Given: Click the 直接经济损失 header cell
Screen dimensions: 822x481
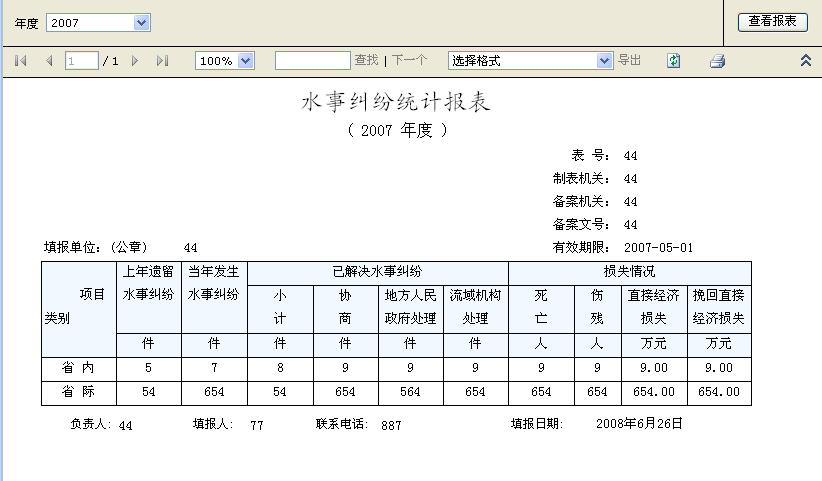Looking at the screenshot, I should coord(654,307).
